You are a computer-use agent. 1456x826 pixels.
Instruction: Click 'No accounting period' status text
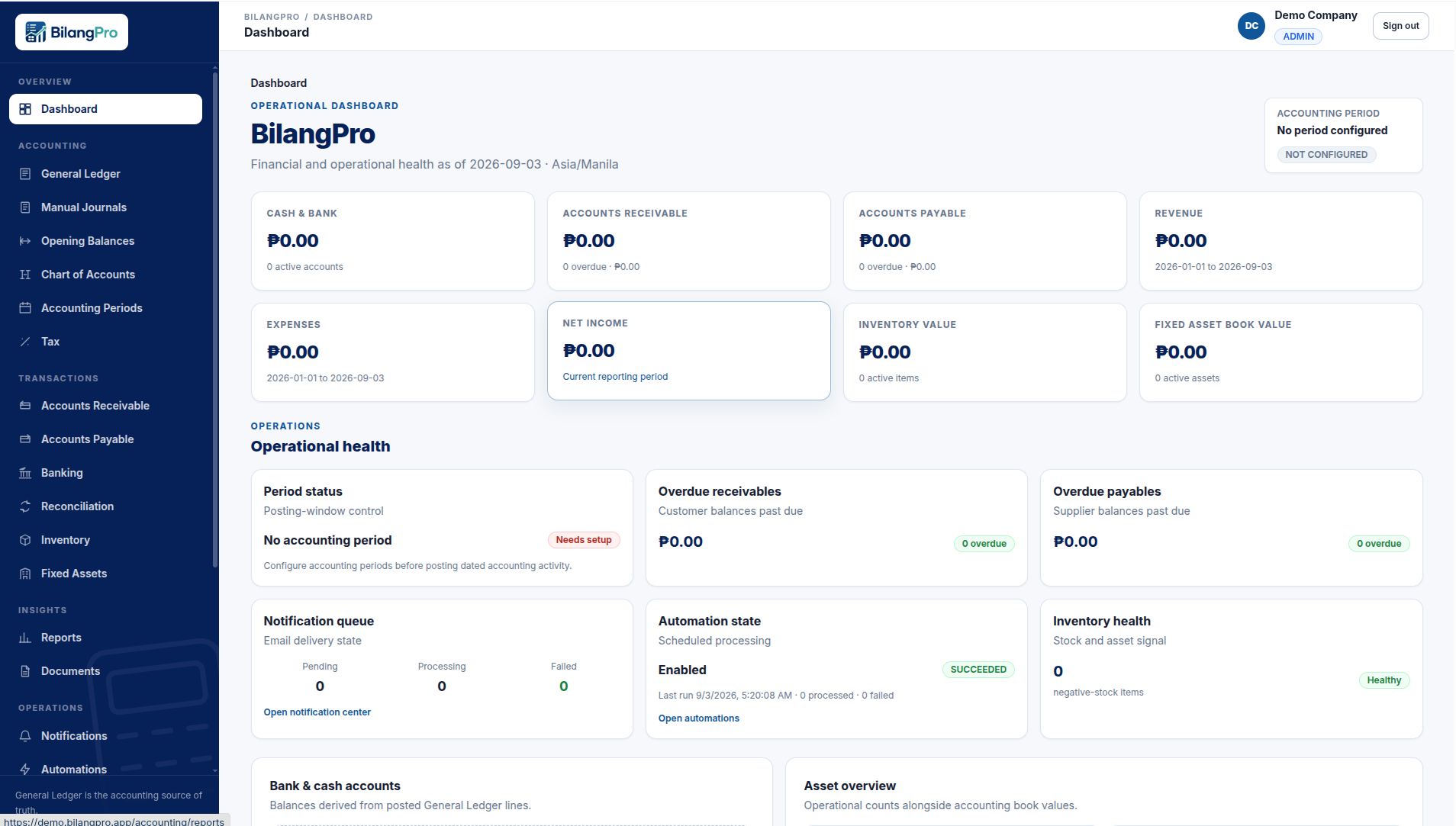327,540
